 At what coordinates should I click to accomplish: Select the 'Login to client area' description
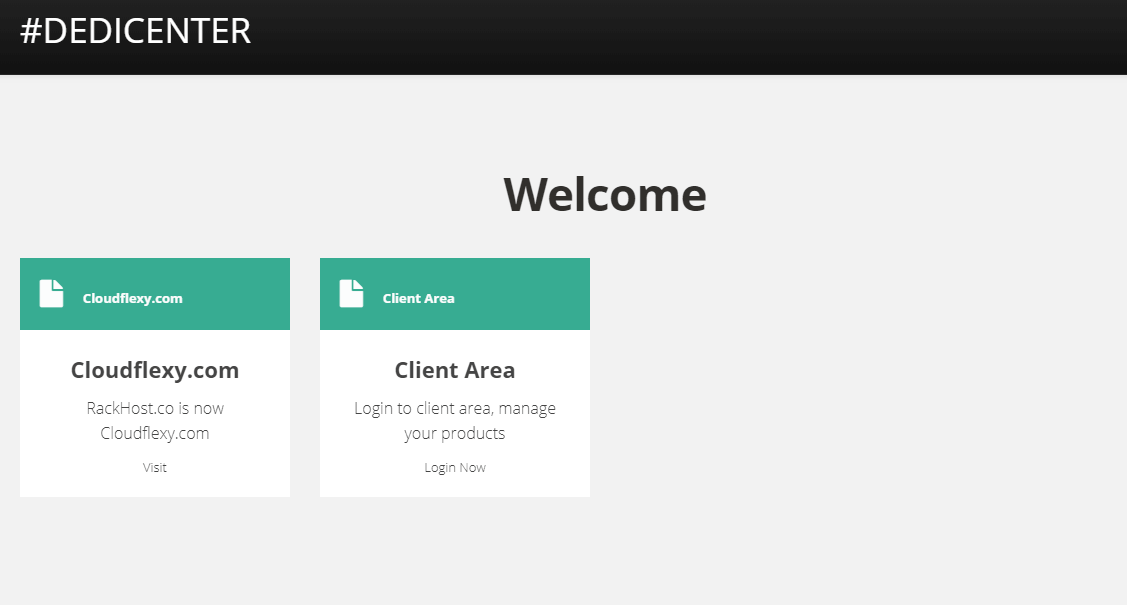(455, 420)
